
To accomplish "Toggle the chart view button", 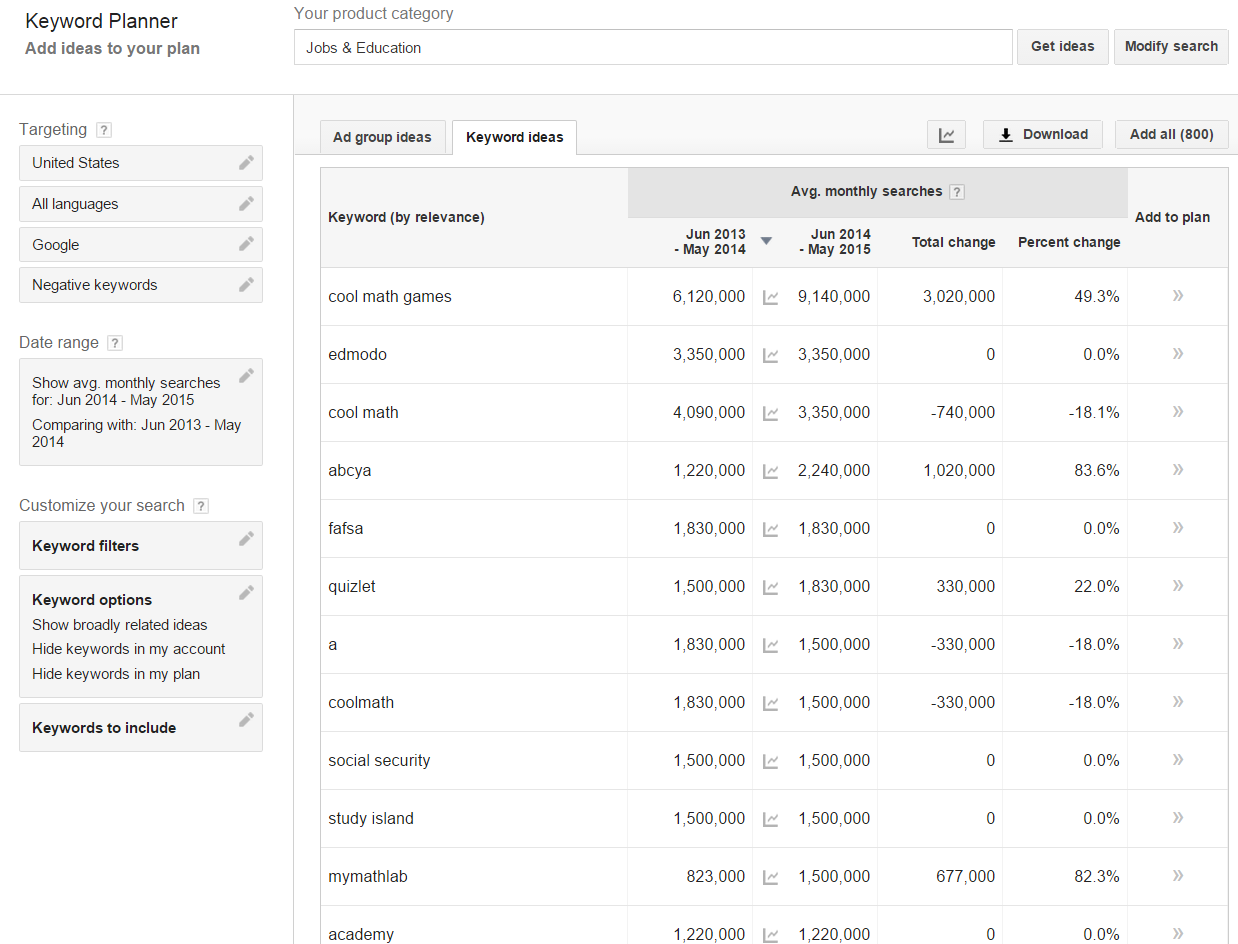I will point(946,135).
